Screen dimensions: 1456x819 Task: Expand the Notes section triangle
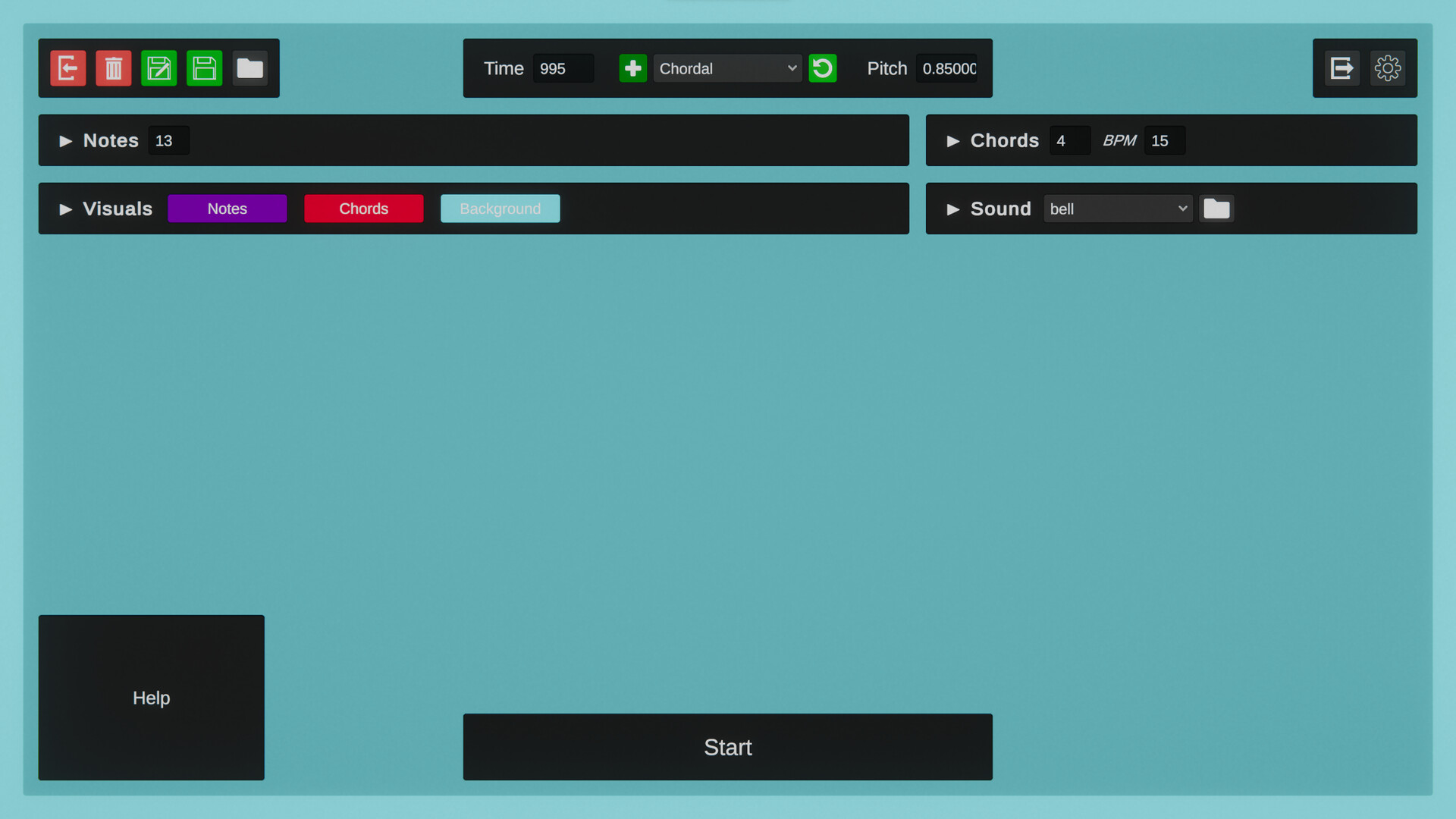(66, 141)
